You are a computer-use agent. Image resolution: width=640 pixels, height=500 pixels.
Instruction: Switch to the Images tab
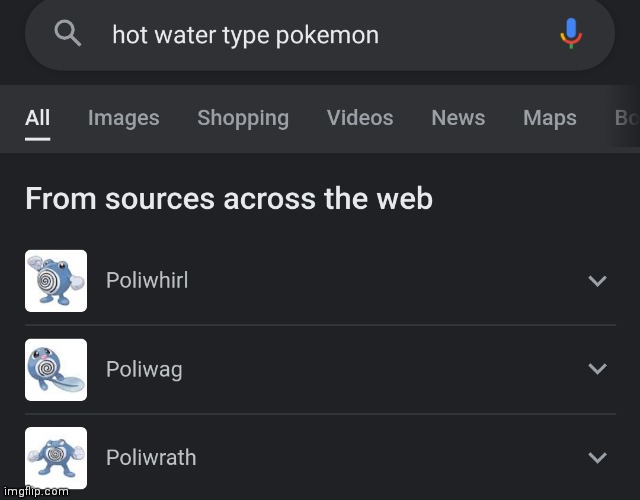(123, 118)
